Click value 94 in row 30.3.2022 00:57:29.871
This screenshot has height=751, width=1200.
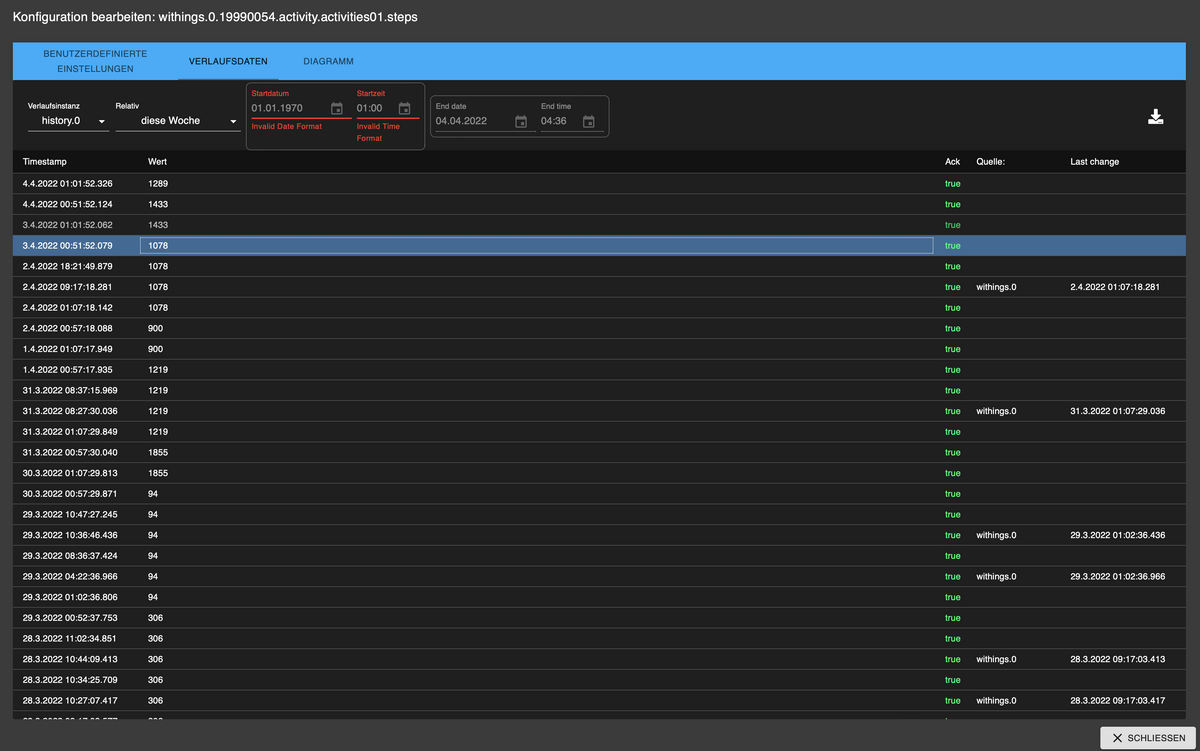(153, 494)
